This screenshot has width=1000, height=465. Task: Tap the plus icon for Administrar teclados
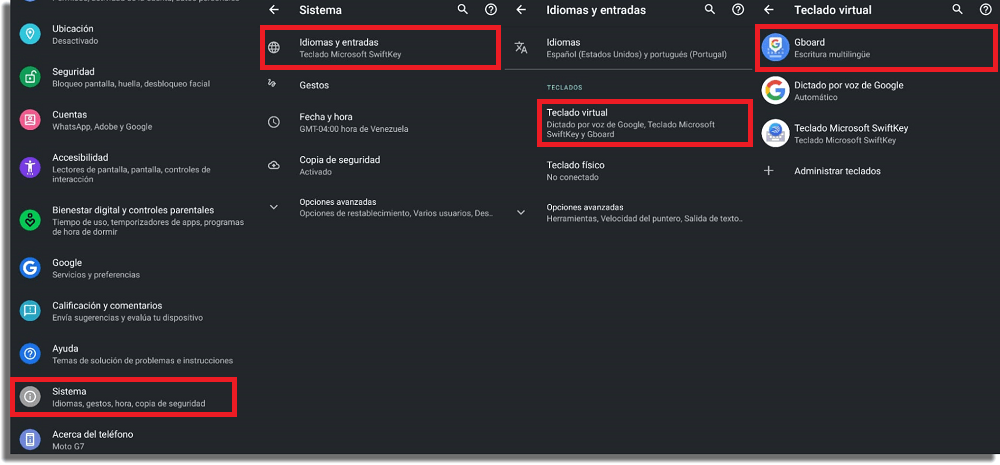pyautogui.click(x=768, y=171)
